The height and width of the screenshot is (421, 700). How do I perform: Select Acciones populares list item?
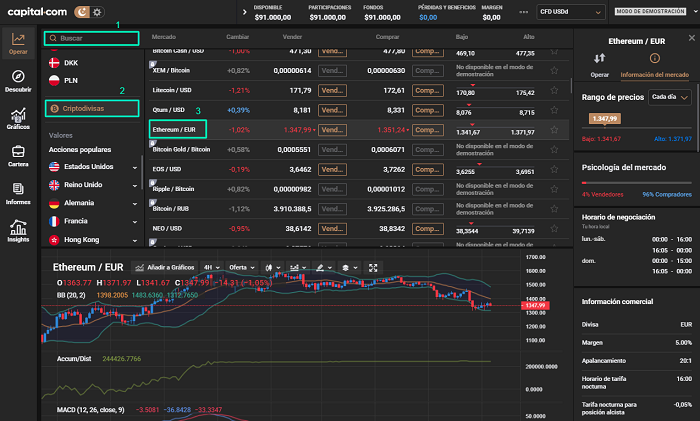pos(80,150)
